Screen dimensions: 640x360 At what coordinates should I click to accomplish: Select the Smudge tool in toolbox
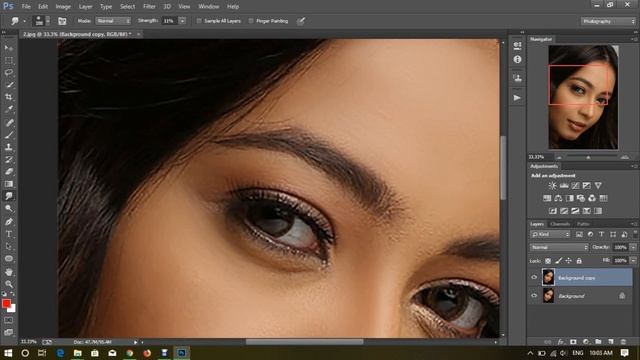tap(9, 196)
